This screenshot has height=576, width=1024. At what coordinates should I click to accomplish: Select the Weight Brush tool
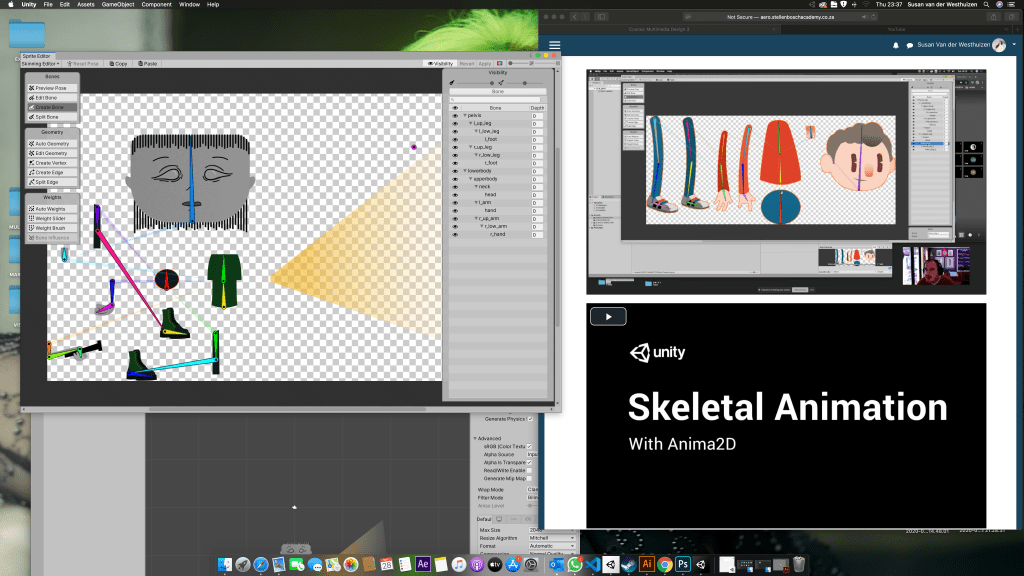point(51,228)
